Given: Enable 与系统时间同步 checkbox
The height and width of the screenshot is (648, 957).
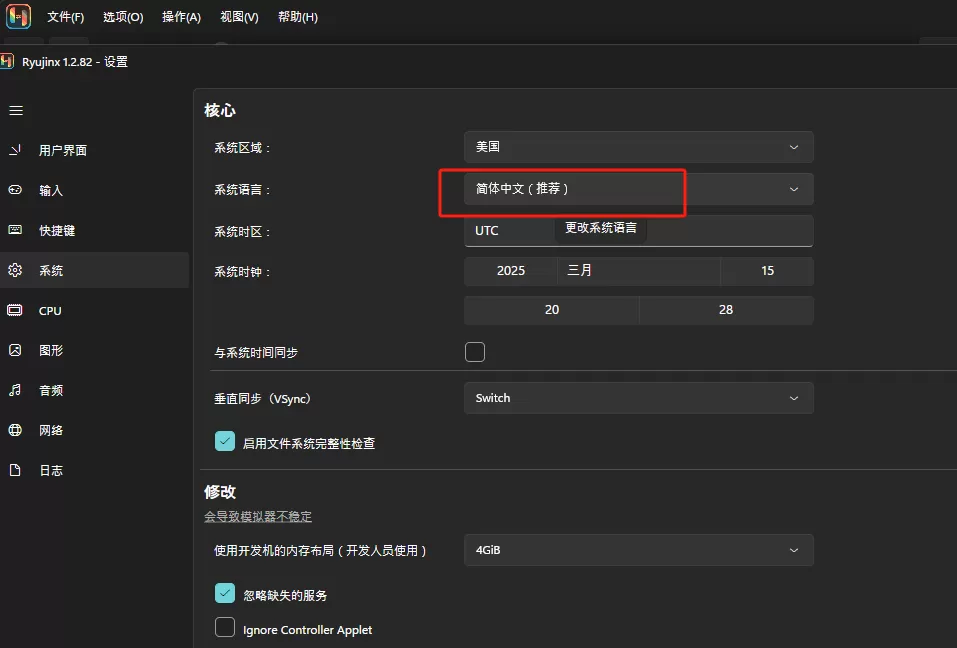Looking at the screenshot, I should (475, 352).
